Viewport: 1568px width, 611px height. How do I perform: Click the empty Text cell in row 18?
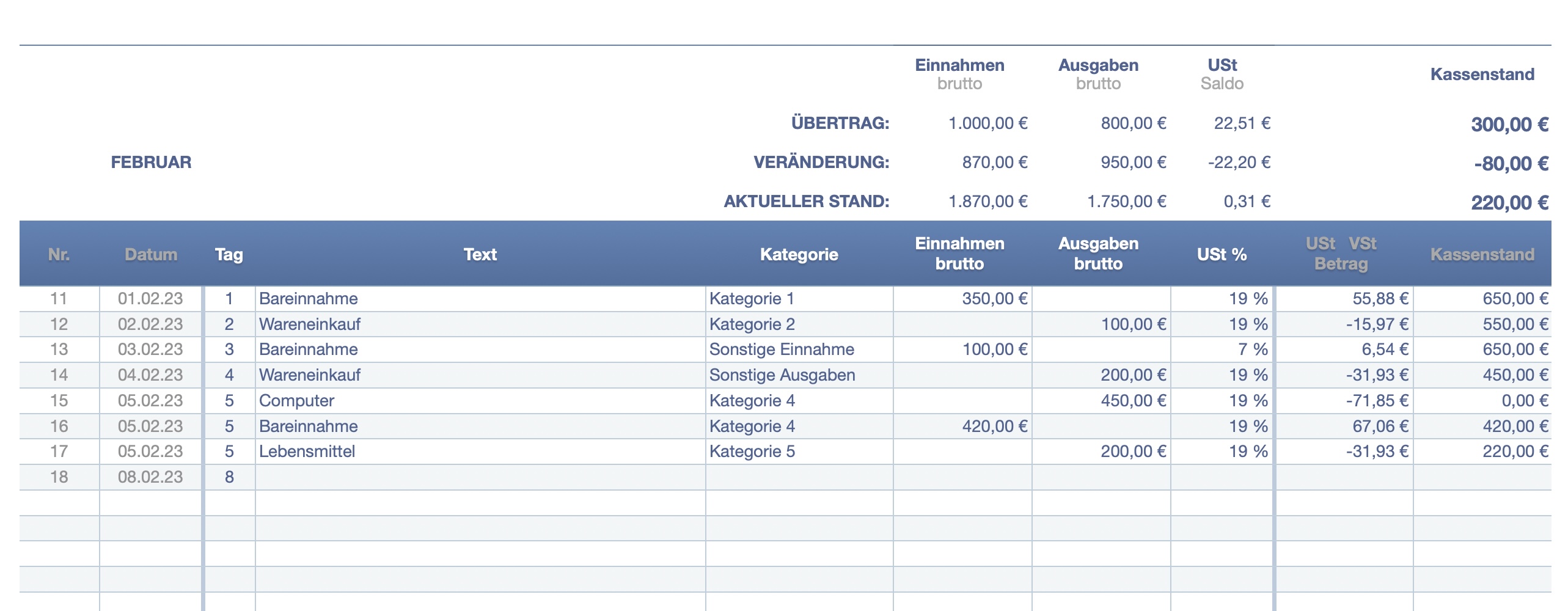(x=480, y=477)
